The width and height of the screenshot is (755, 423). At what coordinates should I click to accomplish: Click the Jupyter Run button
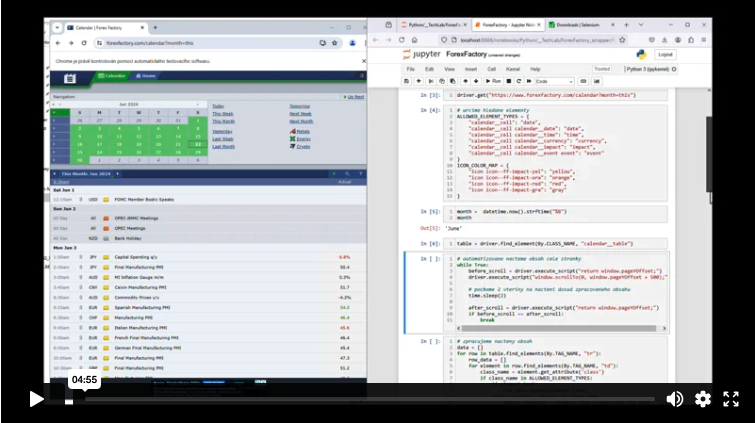click(494, 80)
